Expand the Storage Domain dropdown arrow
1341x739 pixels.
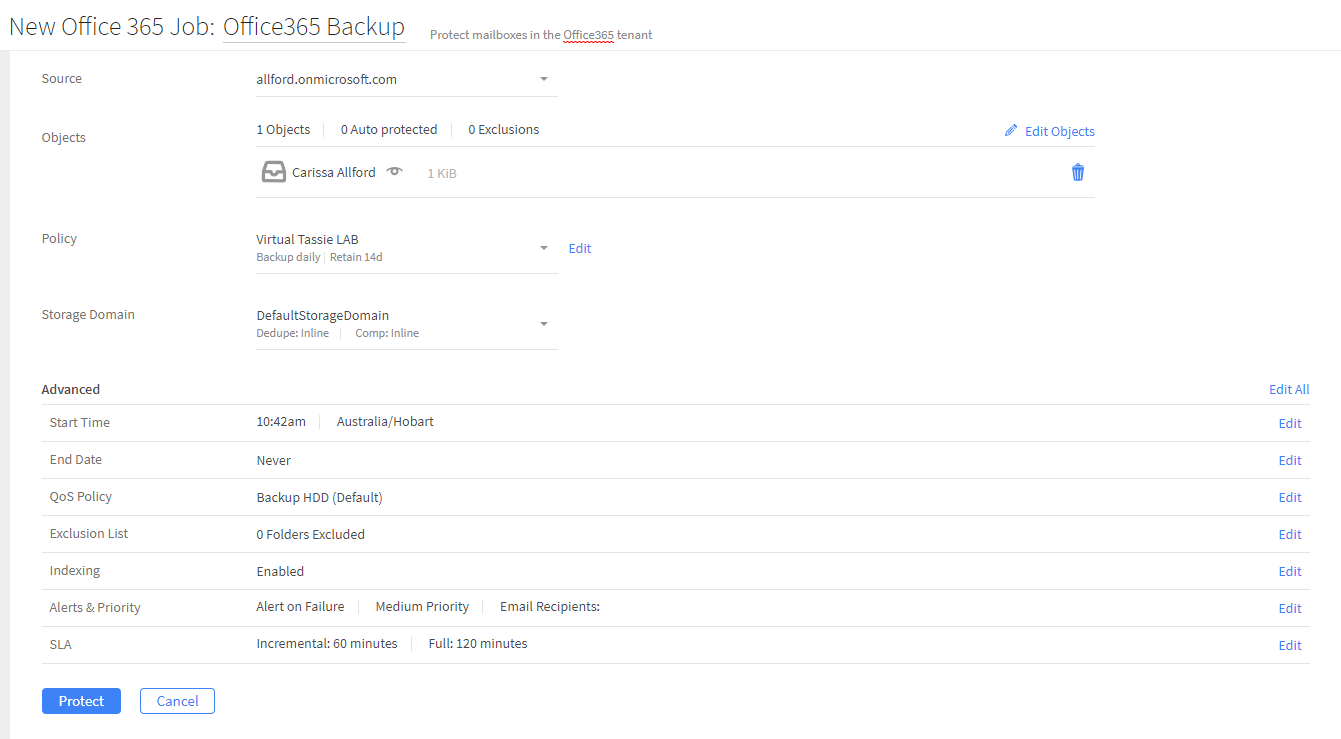point(544,323)
